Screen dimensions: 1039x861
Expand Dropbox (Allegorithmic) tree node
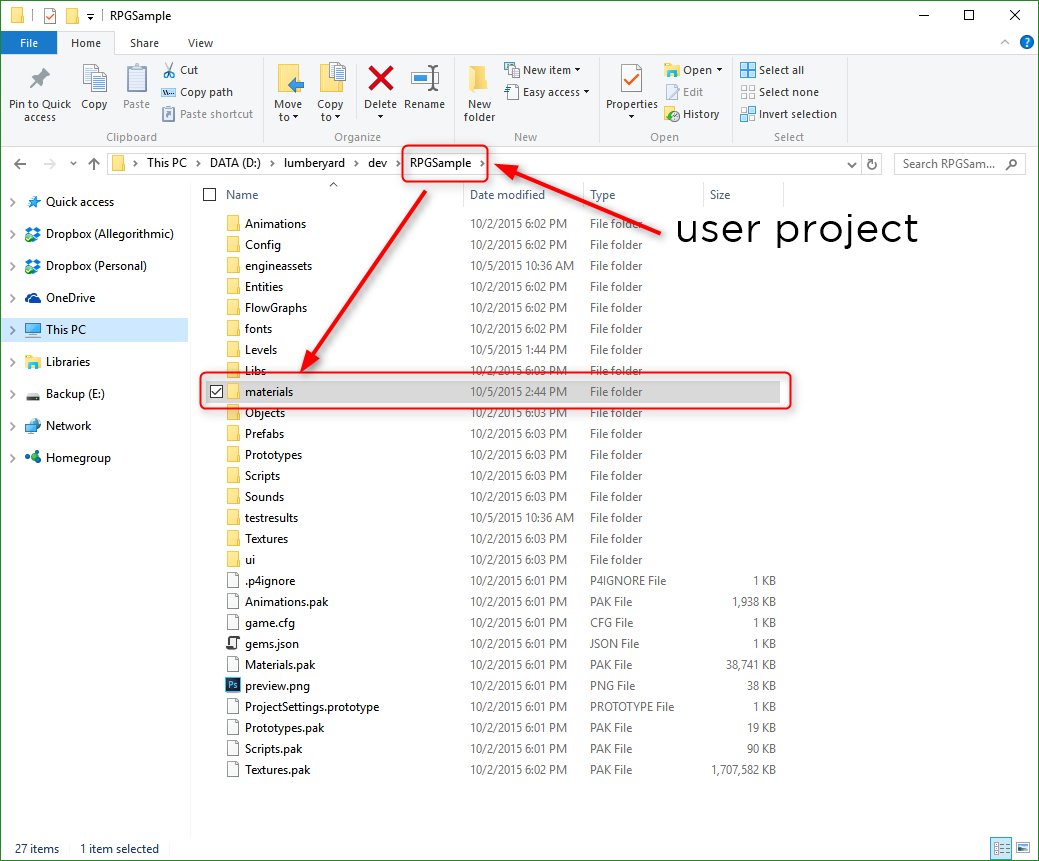[13, 234]
